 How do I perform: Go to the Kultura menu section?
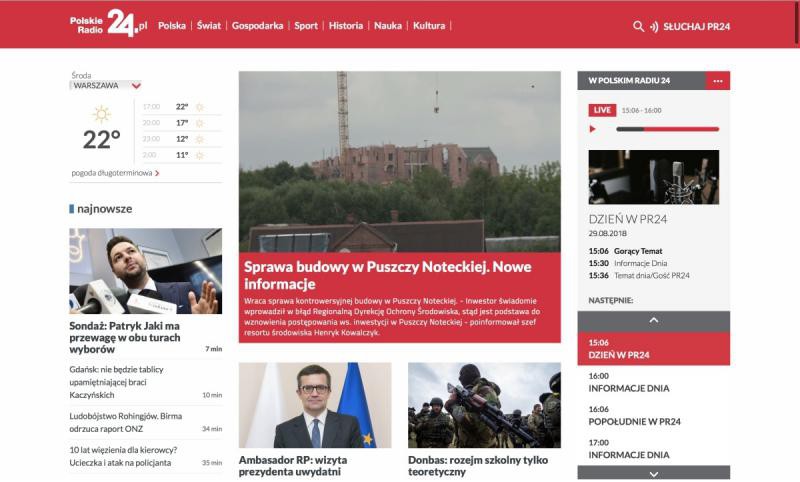[429, 26]
